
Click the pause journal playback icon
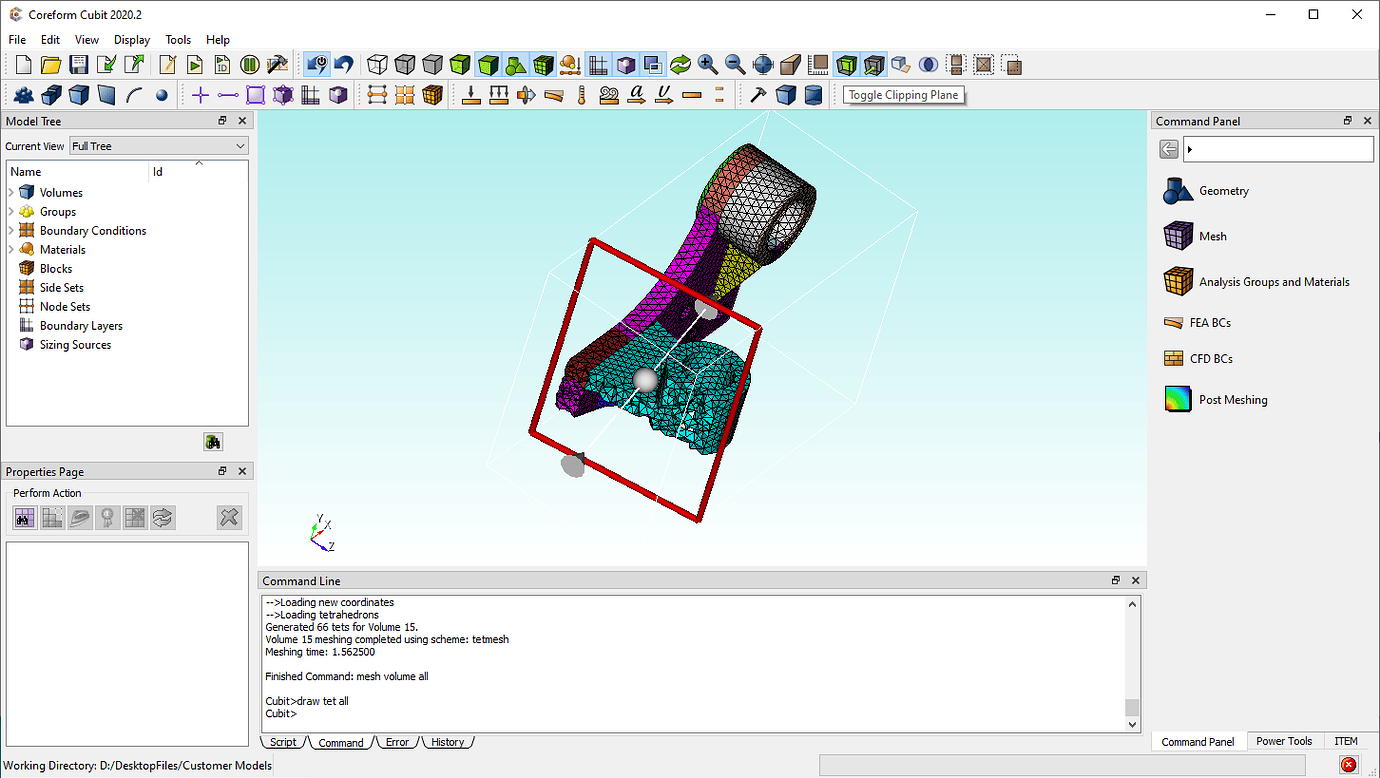click(249, 65)
